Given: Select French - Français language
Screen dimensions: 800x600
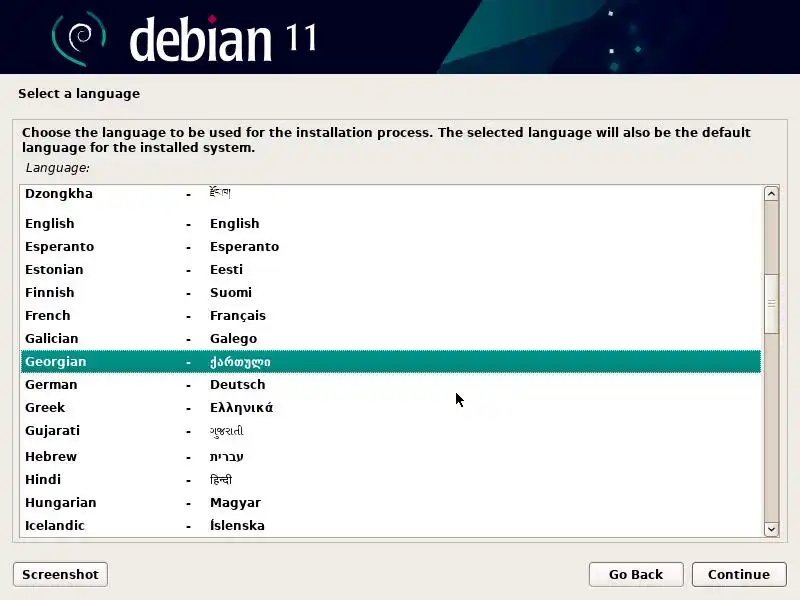Looking at the screenshot, I should [x=391, y=315].
